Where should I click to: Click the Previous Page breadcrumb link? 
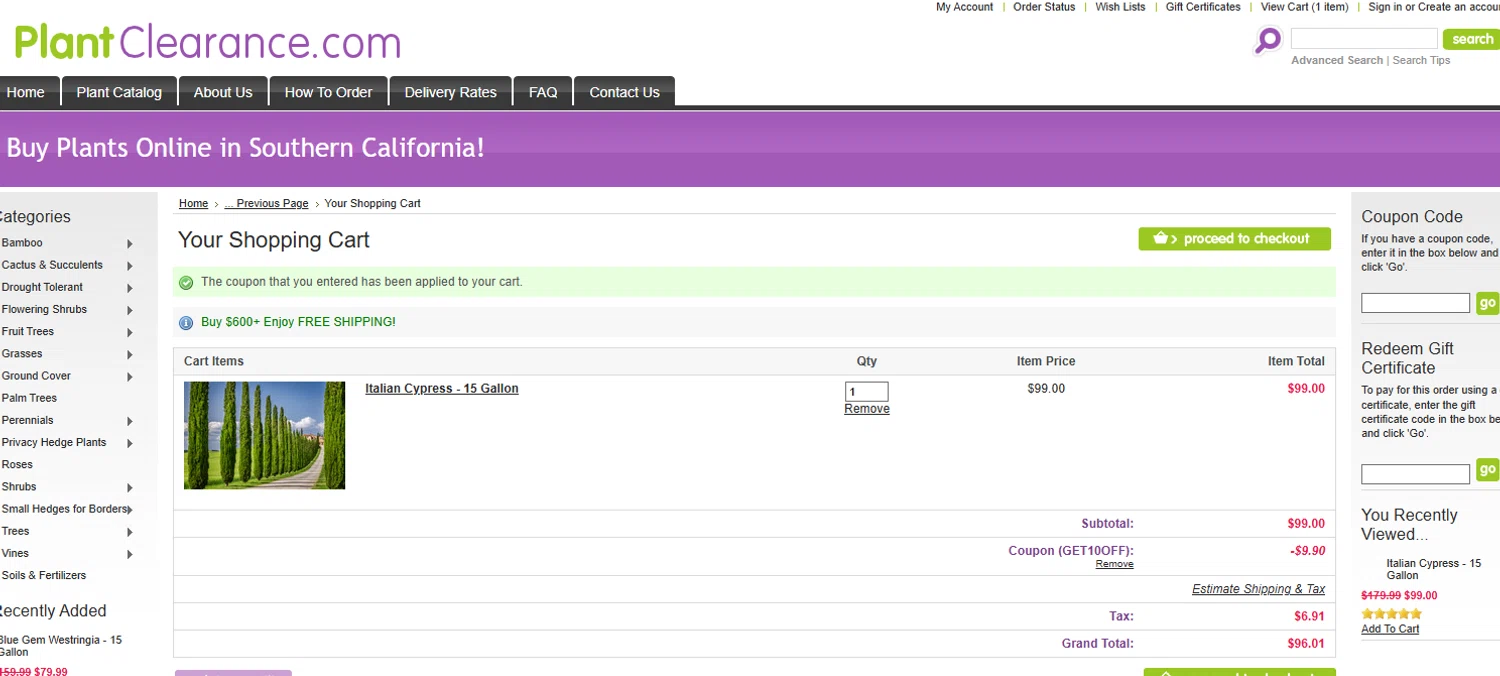266,204
